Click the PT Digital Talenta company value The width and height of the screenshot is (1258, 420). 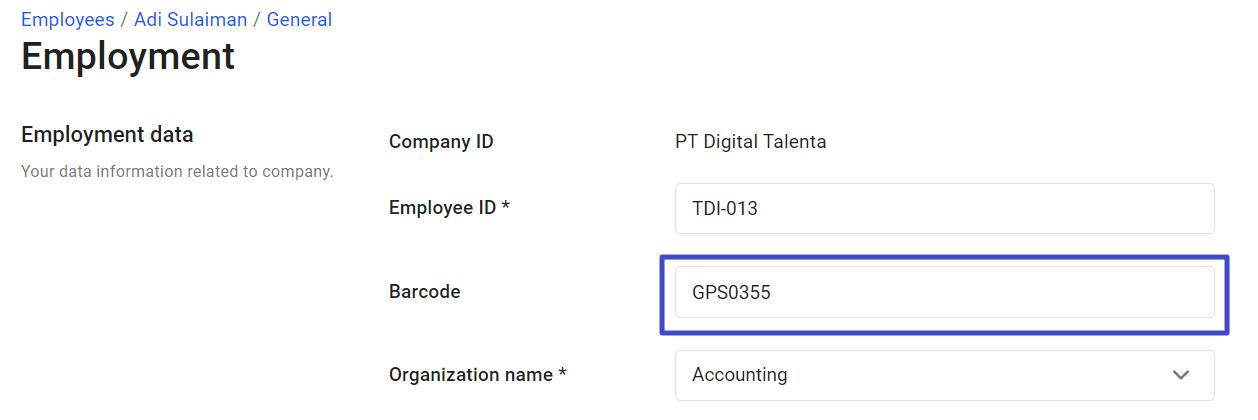click(x=750, y=142)
